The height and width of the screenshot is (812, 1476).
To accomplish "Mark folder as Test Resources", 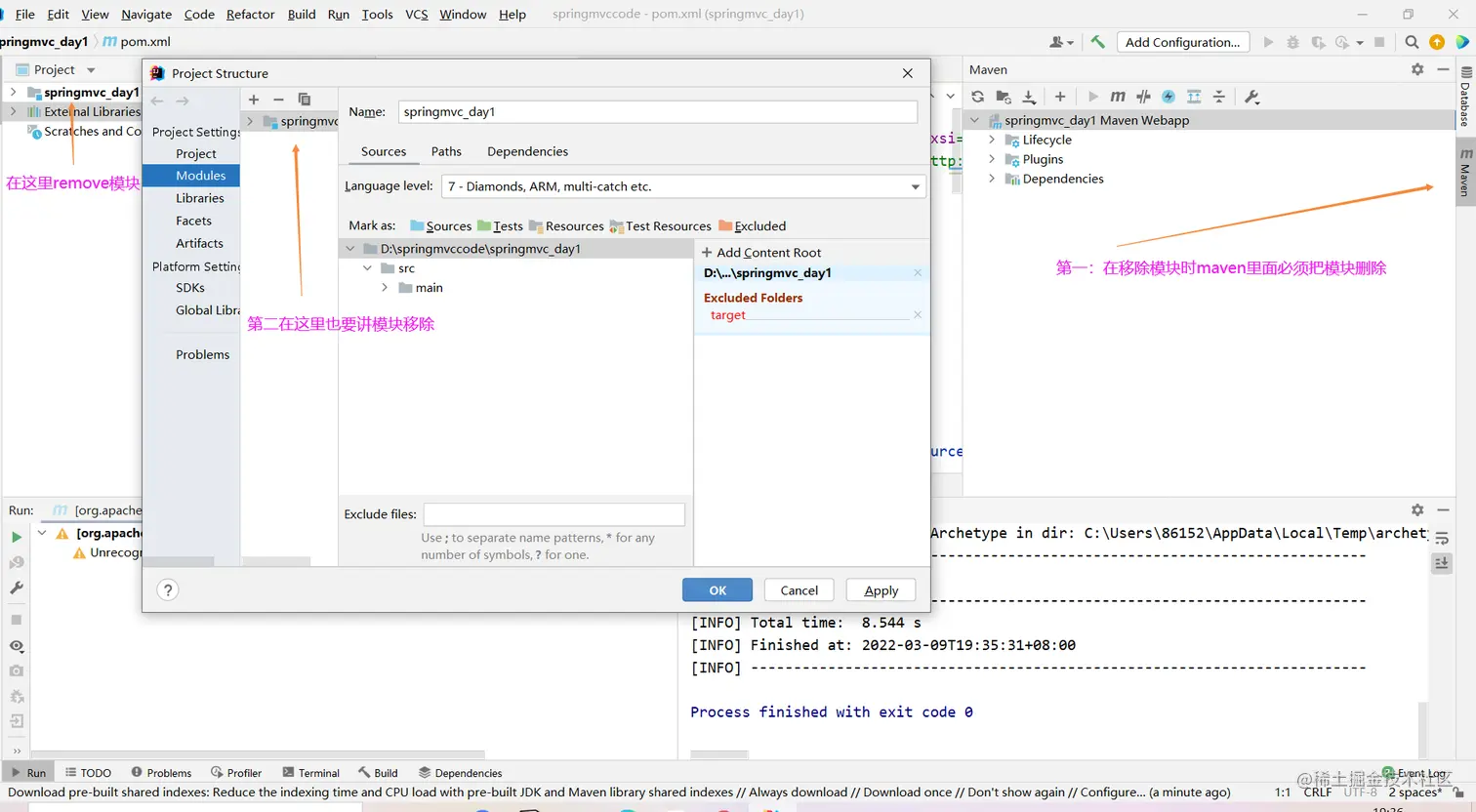I will [660, 225].
